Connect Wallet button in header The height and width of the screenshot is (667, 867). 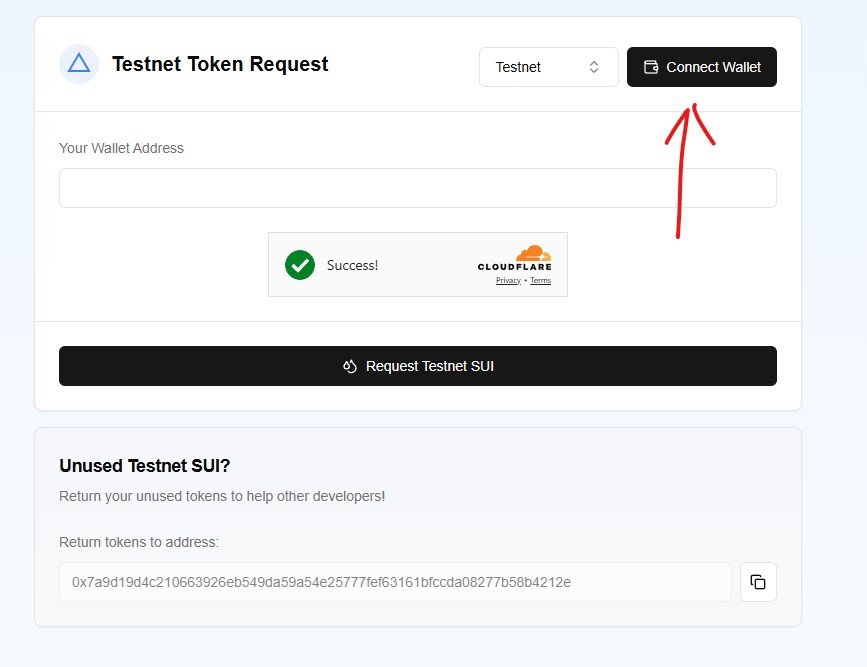702,67
